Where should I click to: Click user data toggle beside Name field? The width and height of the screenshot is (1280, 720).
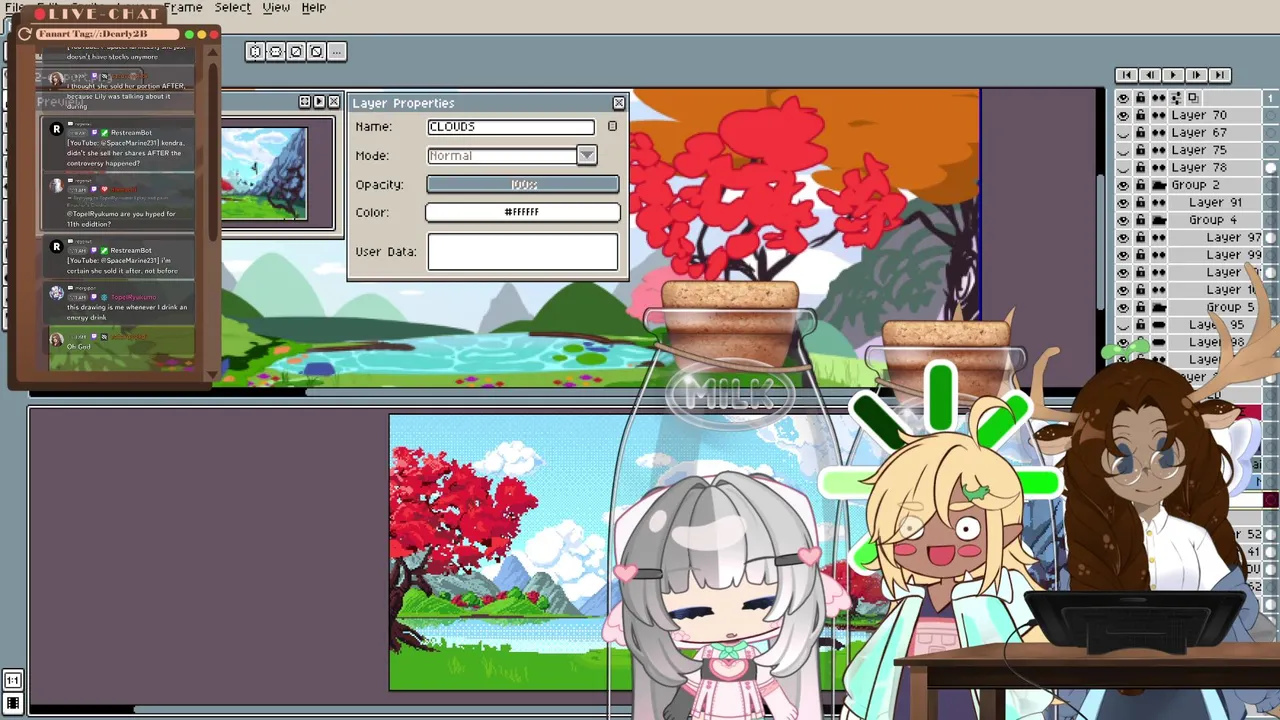[612, 126]
